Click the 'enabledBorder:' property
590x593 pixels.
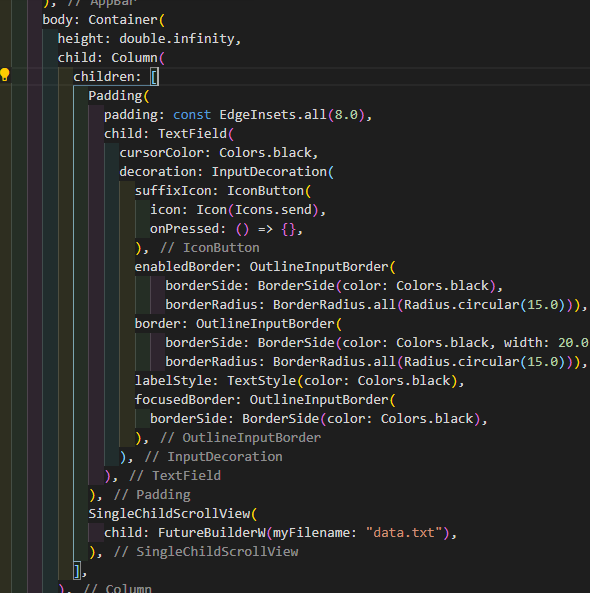pos(188,267)
